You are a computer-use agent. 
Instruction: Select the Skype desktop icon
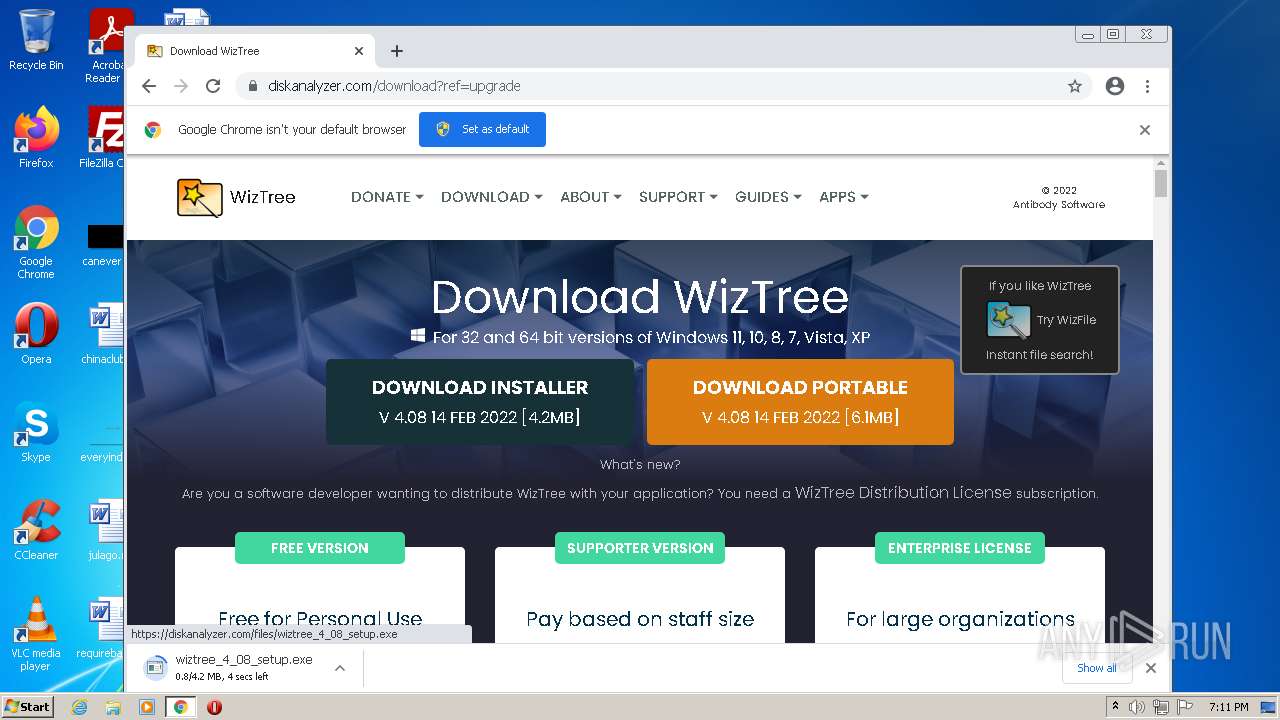click(x=36, y=432)
